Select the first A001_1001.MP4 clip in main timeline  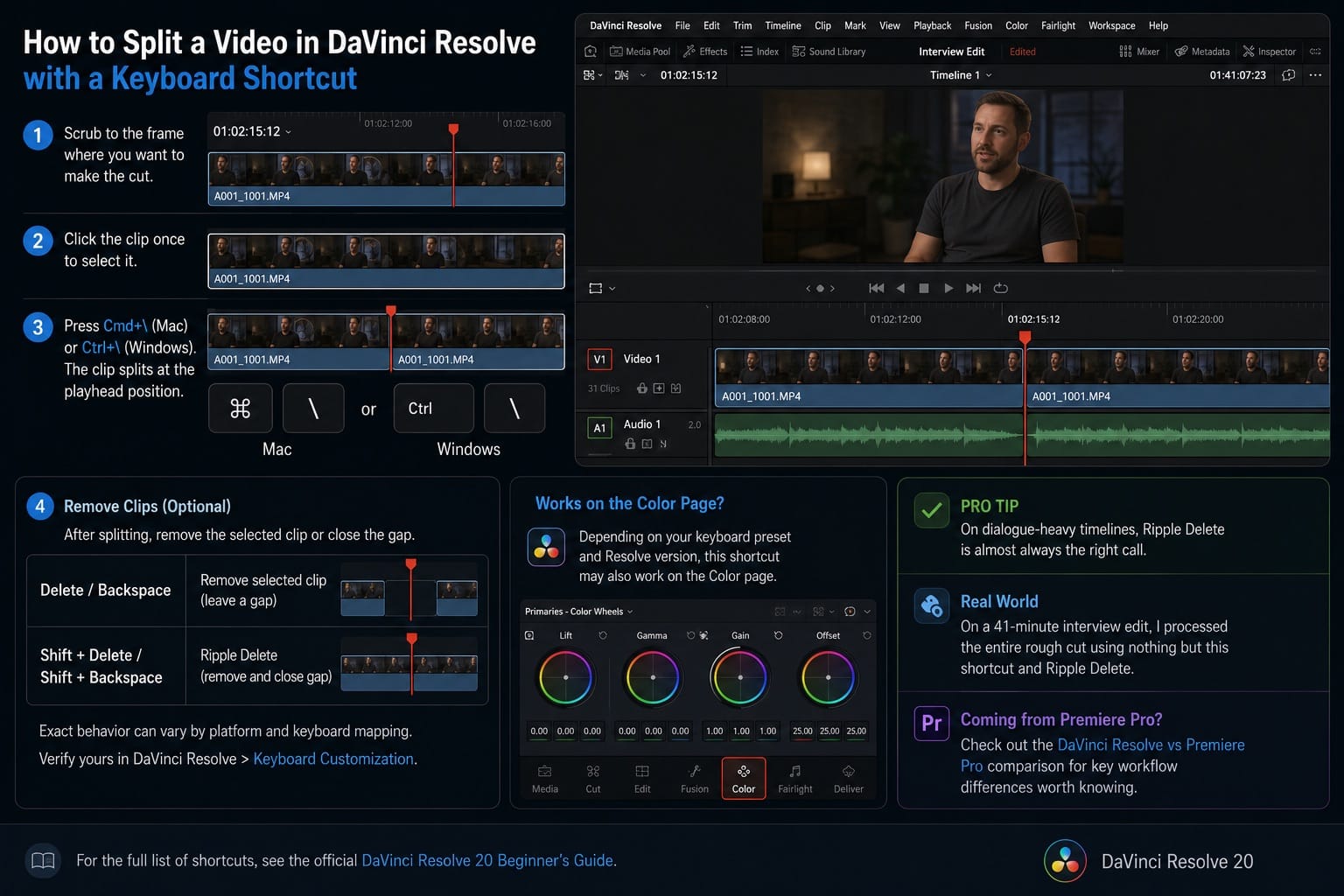[x=869, y=377]
